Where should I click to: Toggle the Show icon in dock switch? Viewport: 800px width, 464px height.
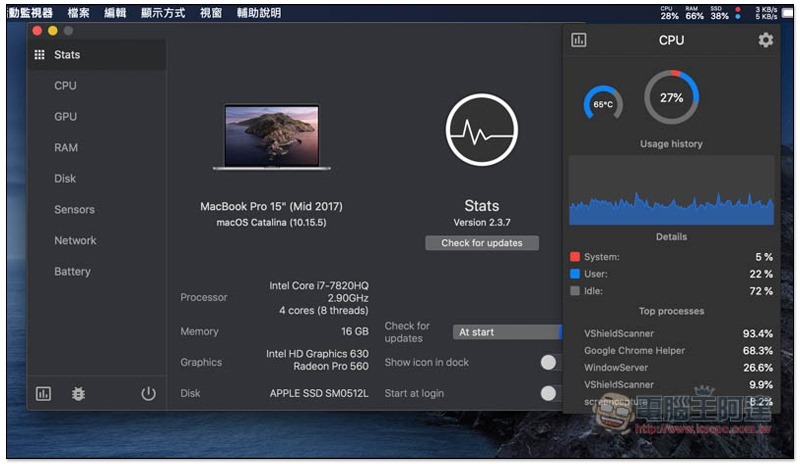tap(550, 363)
